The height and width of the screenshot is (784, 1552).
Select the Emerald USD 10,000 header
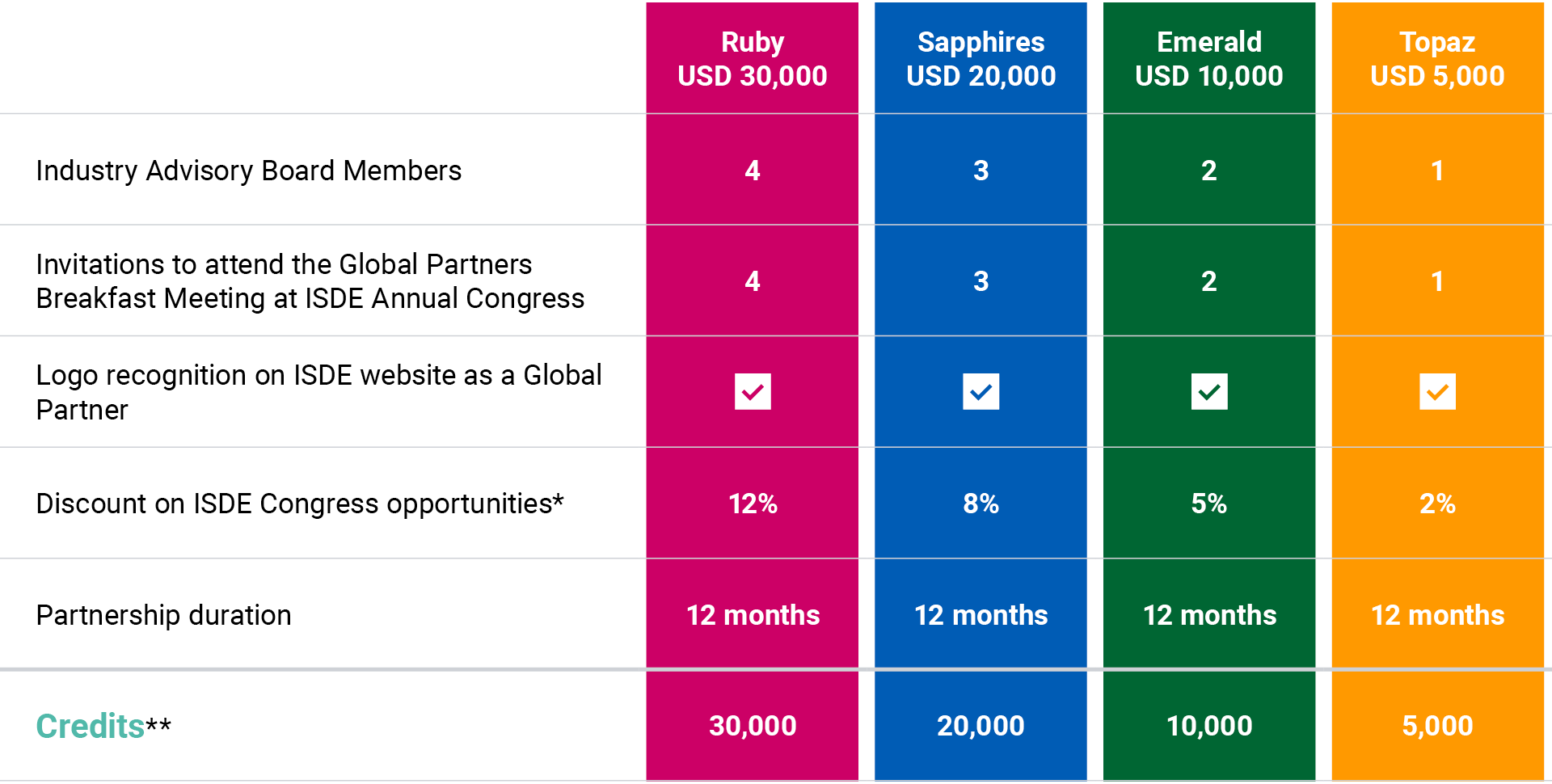point(1209,59)
